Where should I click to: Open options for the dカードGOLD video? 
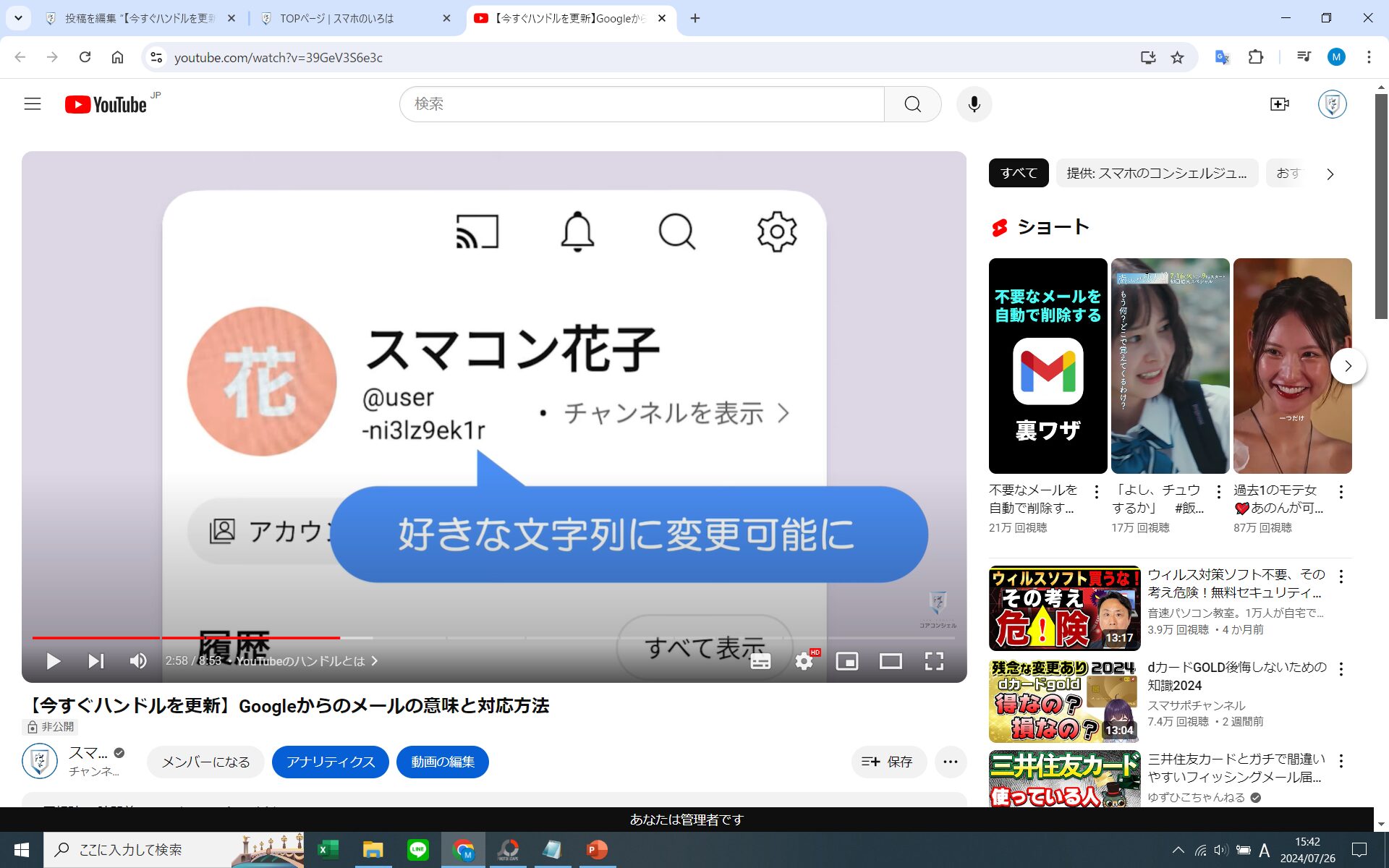point(1341,669)
